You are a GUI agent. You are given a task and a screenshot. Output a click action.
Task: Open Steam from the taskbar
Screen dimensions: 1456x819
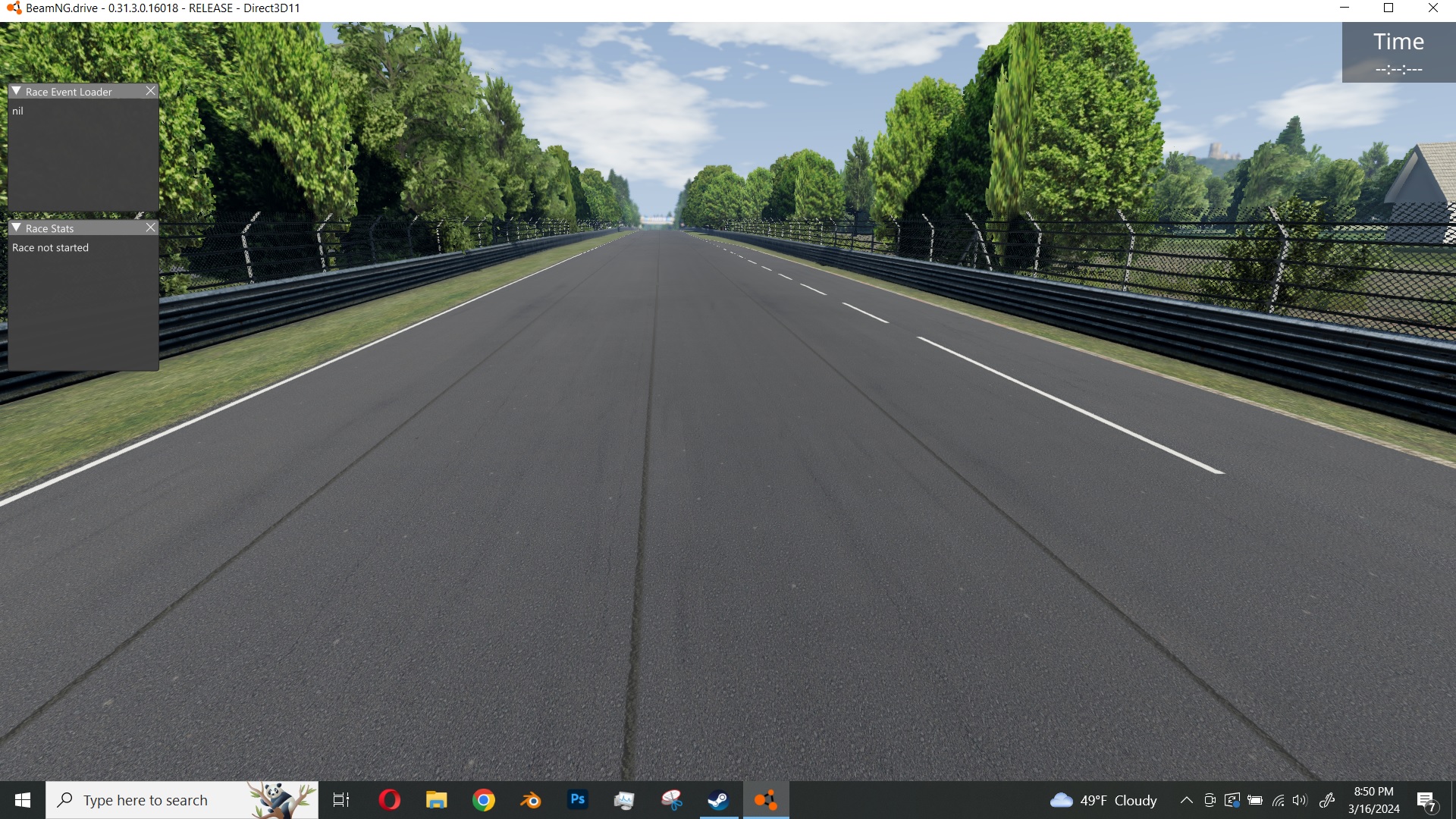click(718, 800)
